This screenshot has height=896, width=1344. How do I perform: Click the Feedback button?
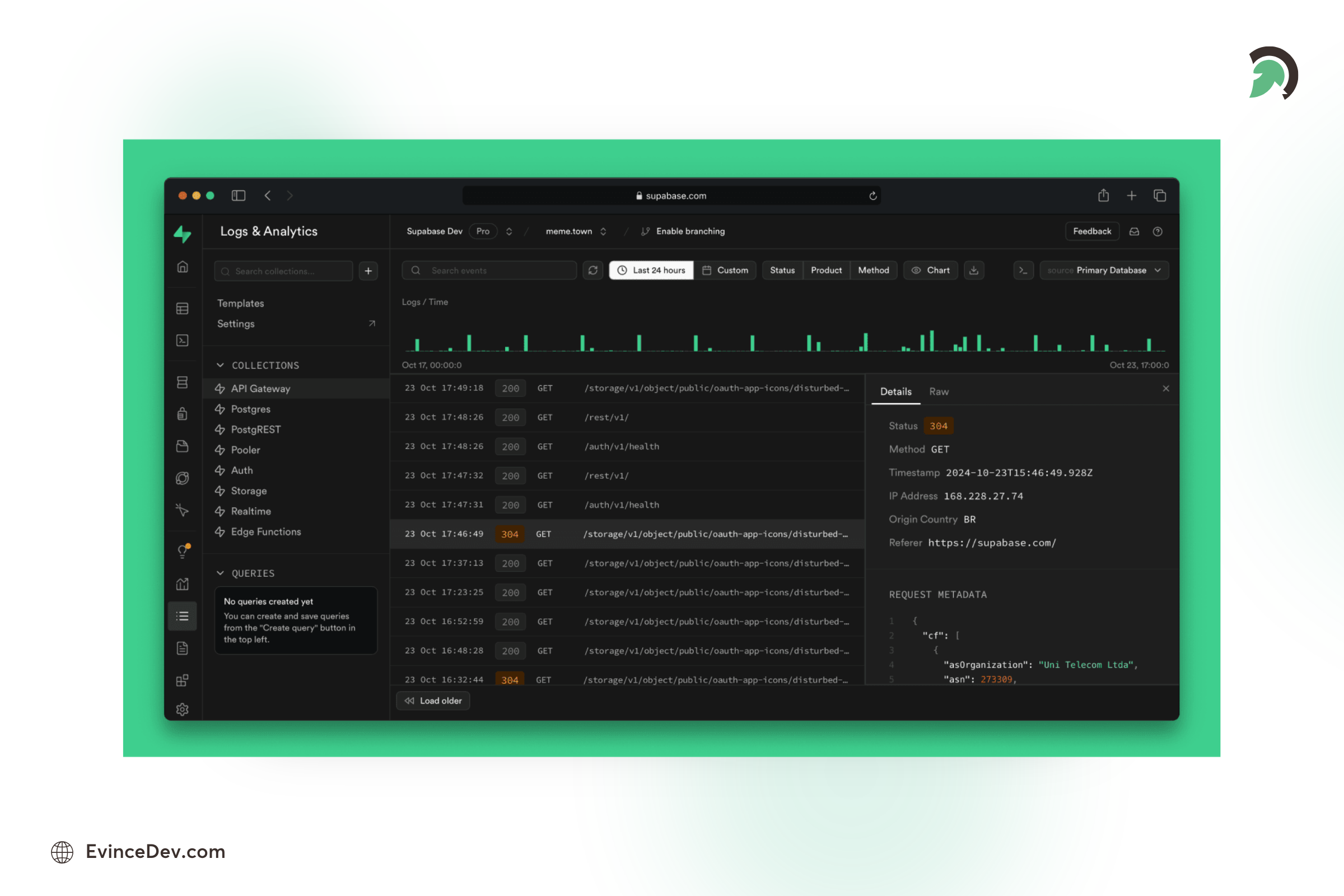pos(1091,231)
